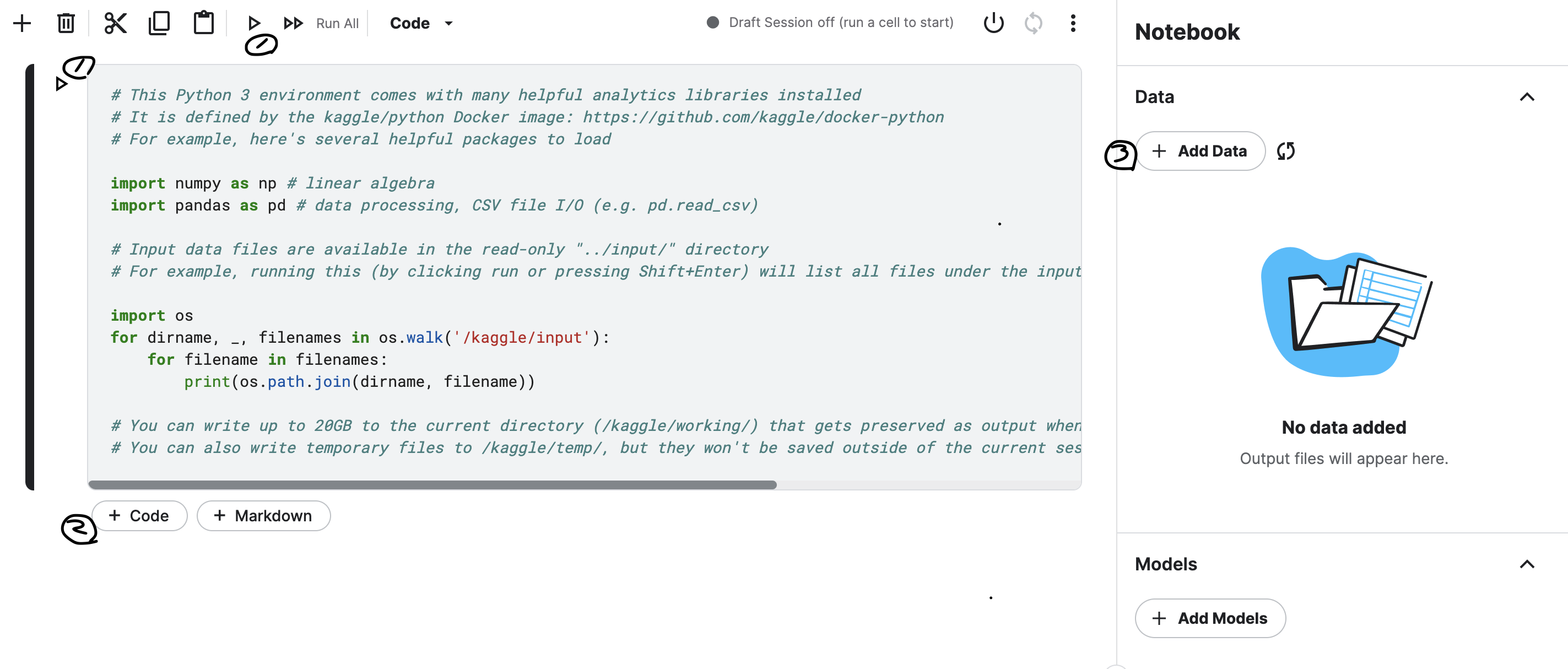Click the add cell plus icon
The image size is (1568, 669).
click(22, 23)
